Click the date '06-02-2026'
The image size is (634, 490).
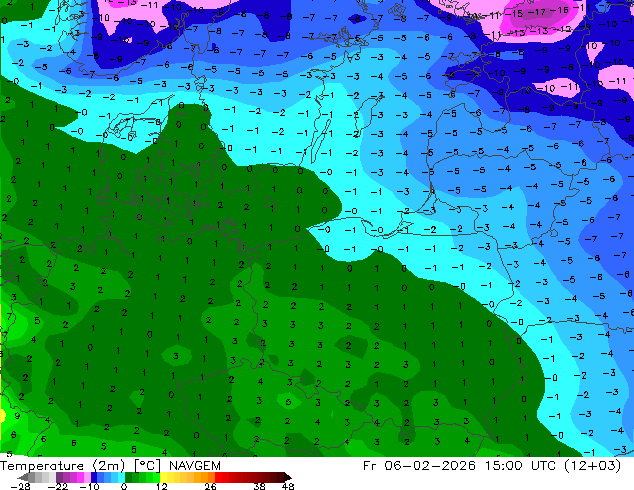point(429,466)
